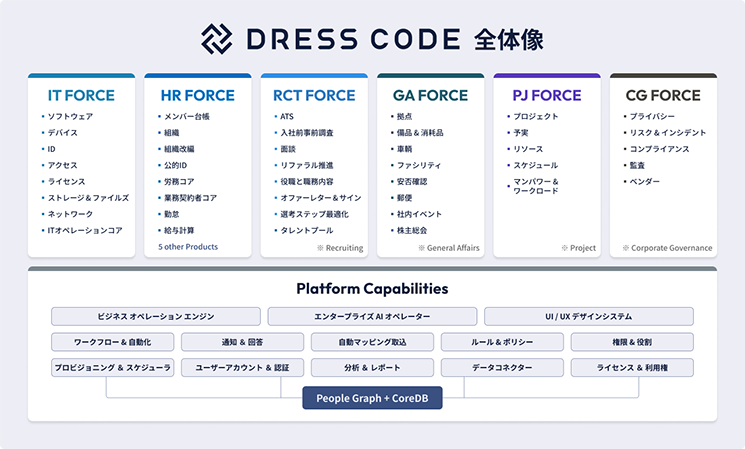Click ライセンス under IT FORCE
The height and width of the screenshot is (449, 745).
pyautogui.click(x=67, y=182)
